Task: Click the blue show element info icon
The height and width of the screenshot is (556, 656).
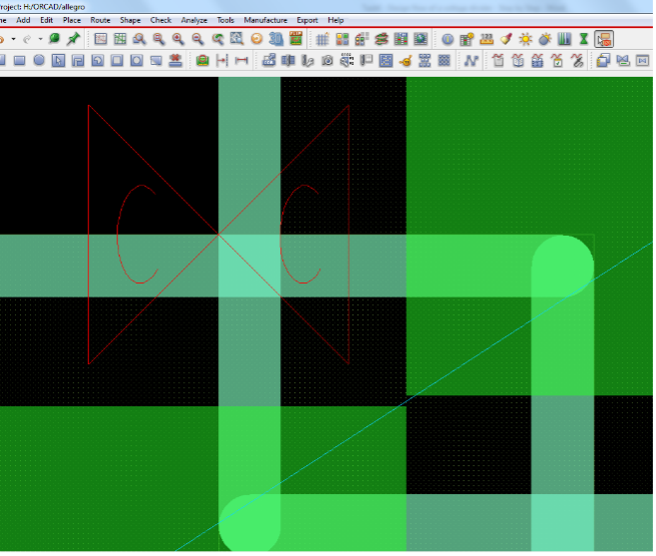Action: (447, 39)
